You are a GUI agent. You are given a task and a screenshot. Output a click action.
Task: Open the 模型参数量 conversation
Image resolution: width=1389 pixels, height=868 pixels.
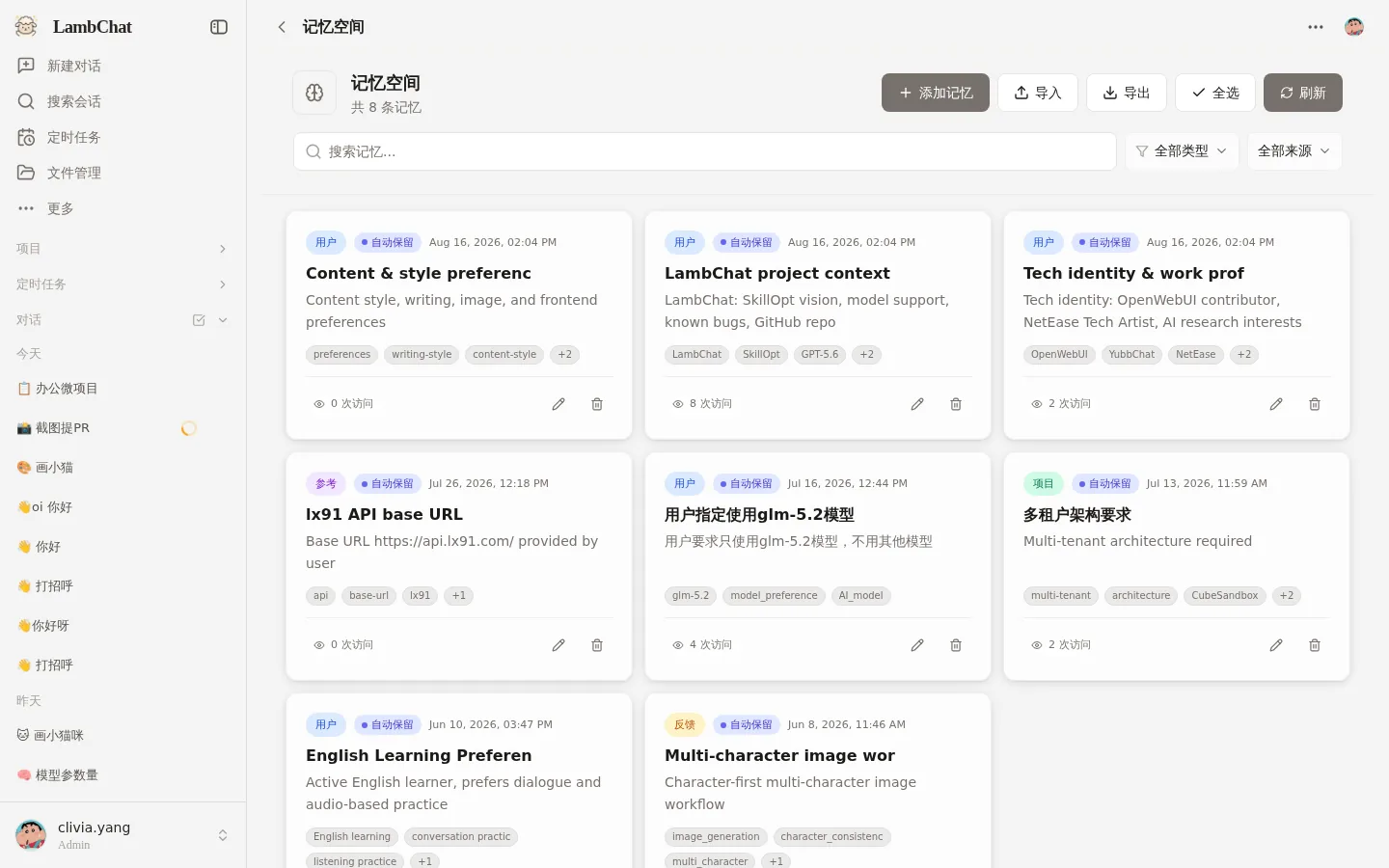123,775
